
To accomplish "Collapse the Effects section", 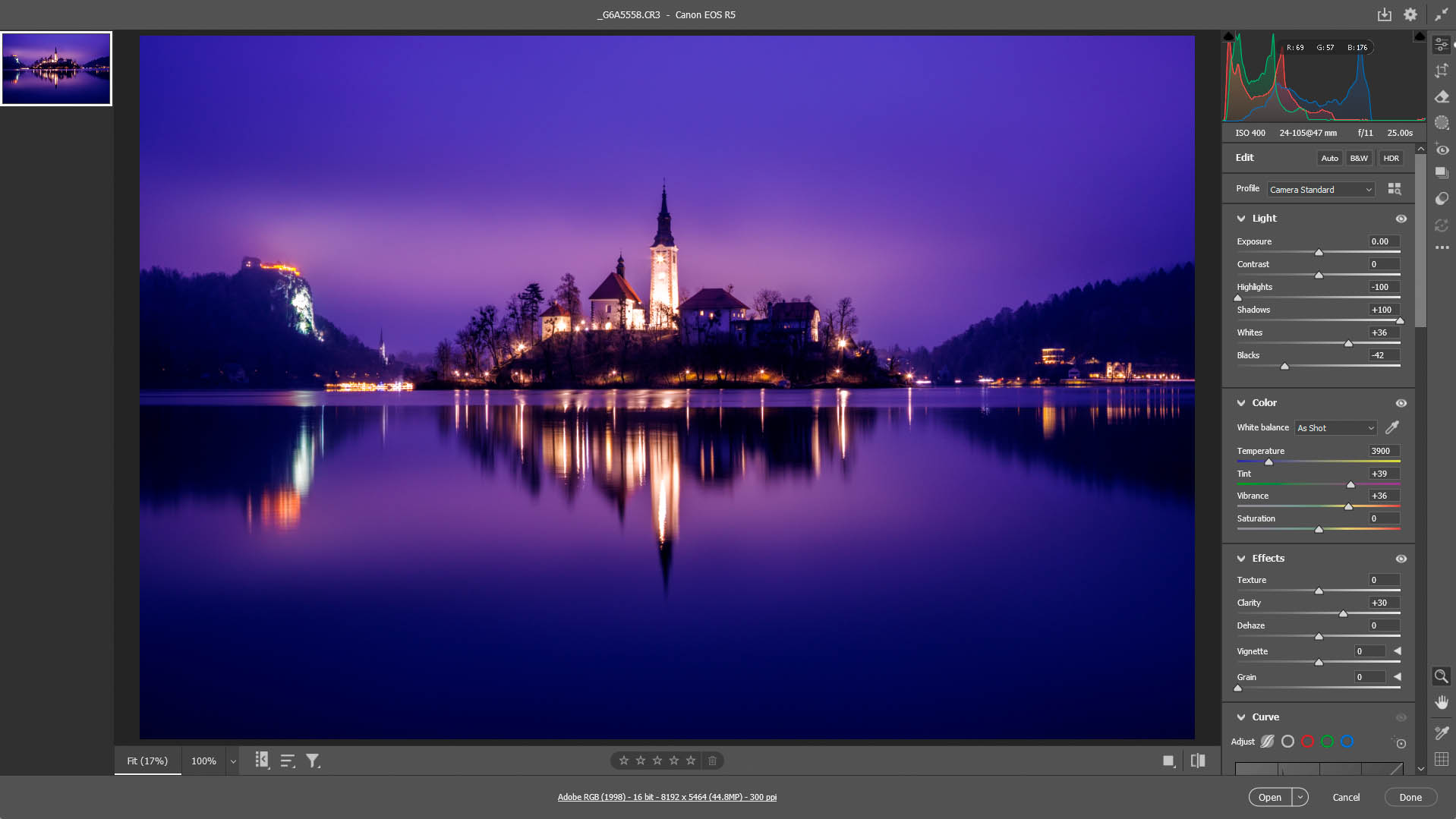I will [1241, 559].
